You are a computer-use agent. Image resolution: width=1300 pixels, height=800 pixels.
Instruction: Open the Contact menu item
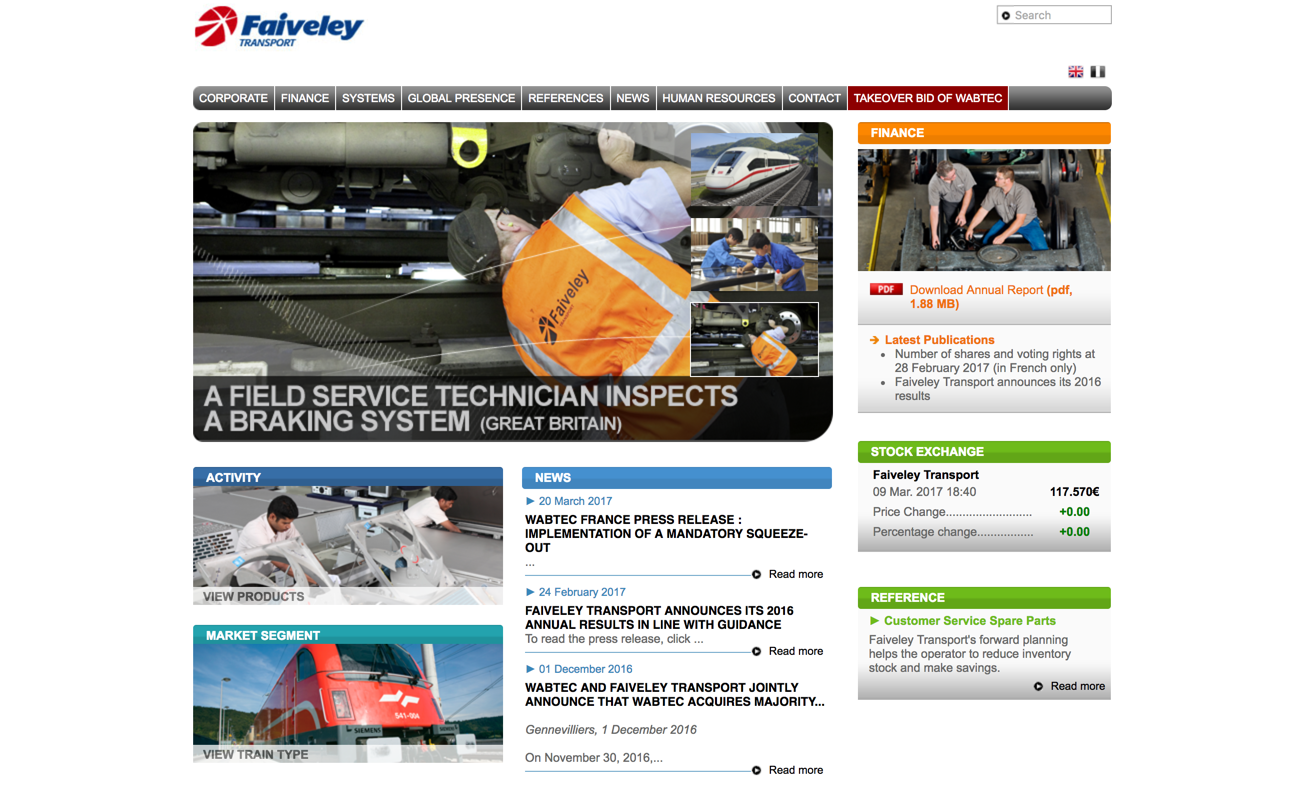click(x=815, y=98)
